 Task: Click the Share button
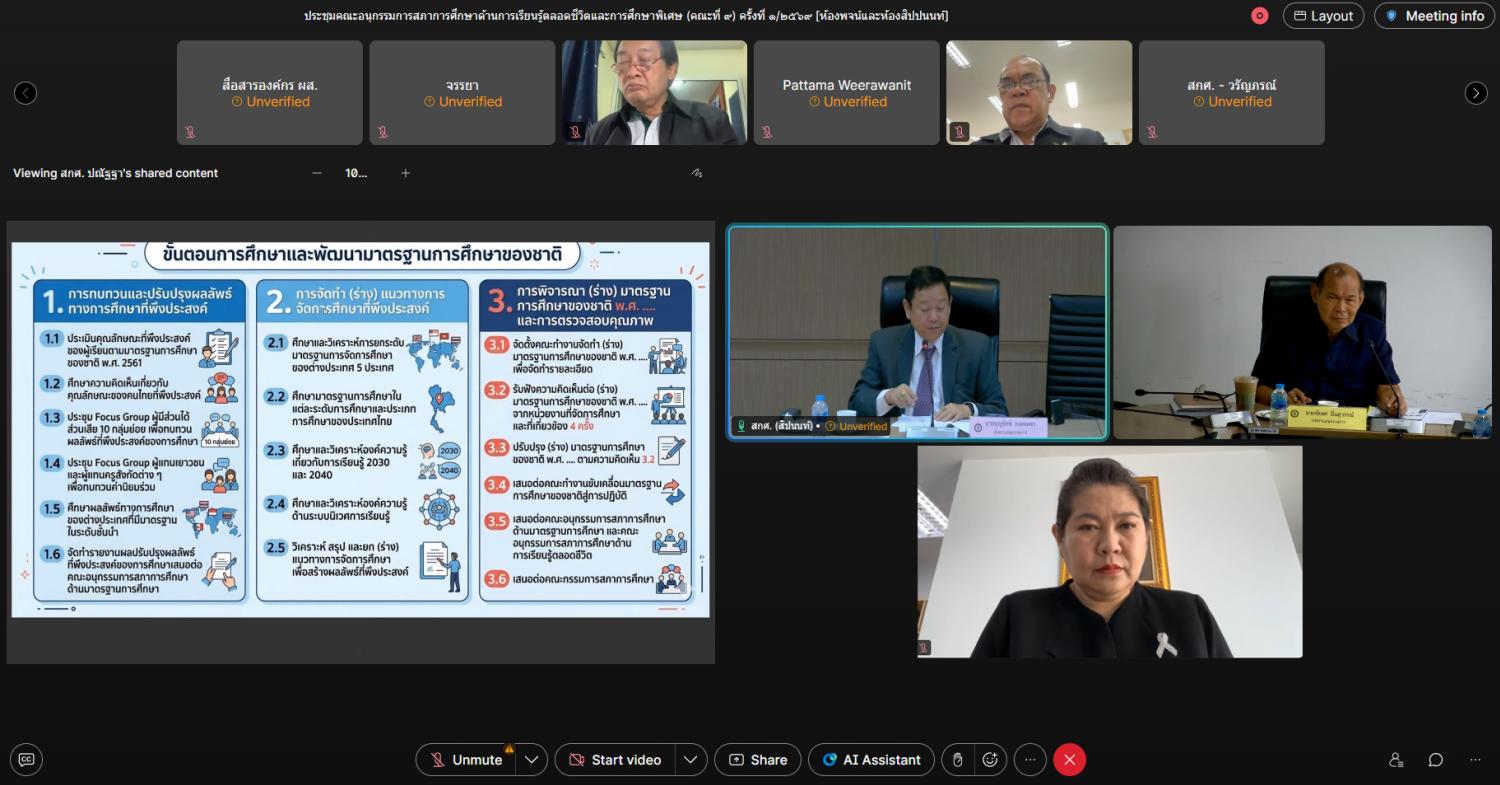[758, 760]
